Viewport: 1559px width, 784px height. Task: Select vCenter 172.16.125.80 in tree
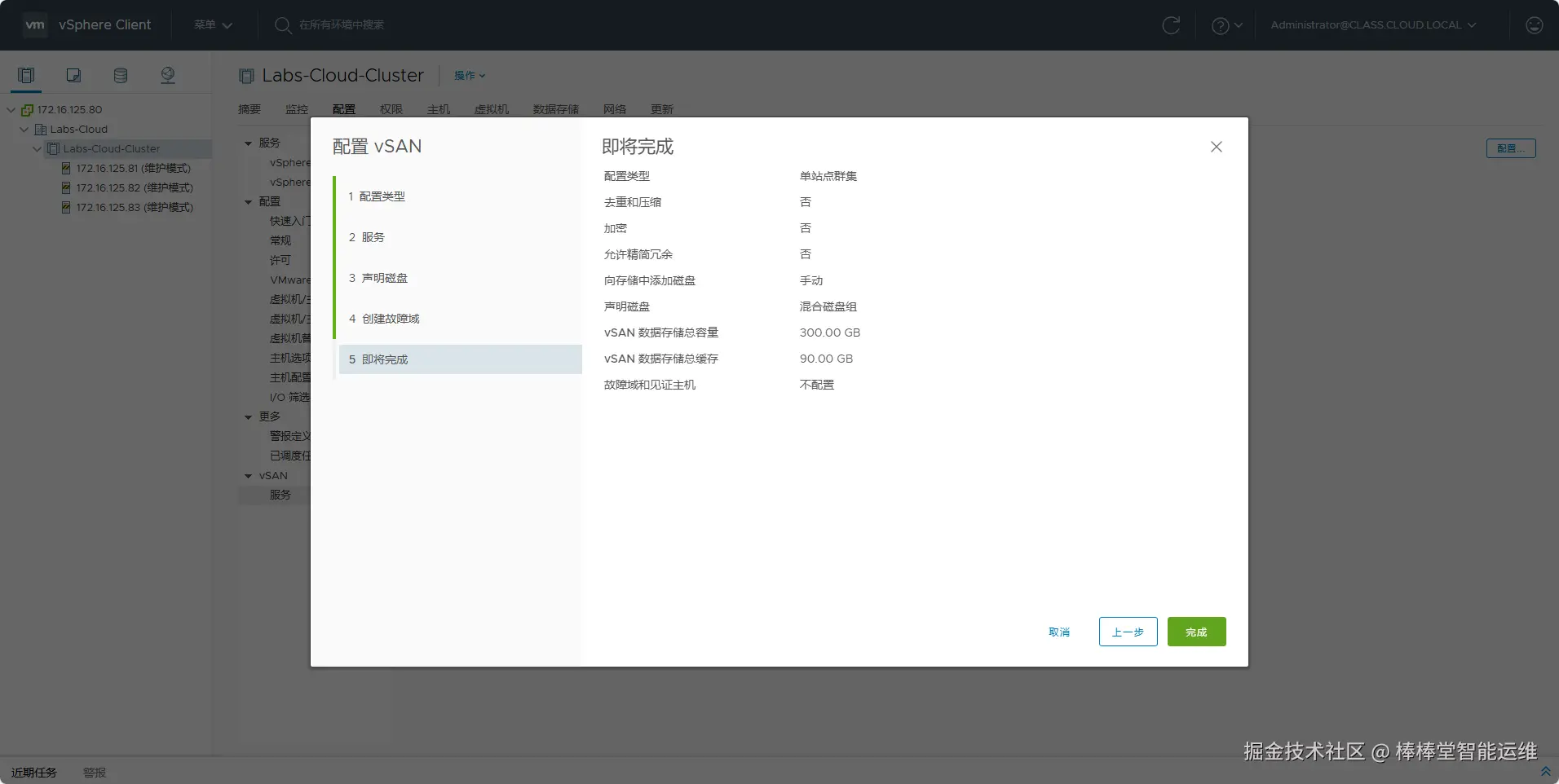pos(69,110)
